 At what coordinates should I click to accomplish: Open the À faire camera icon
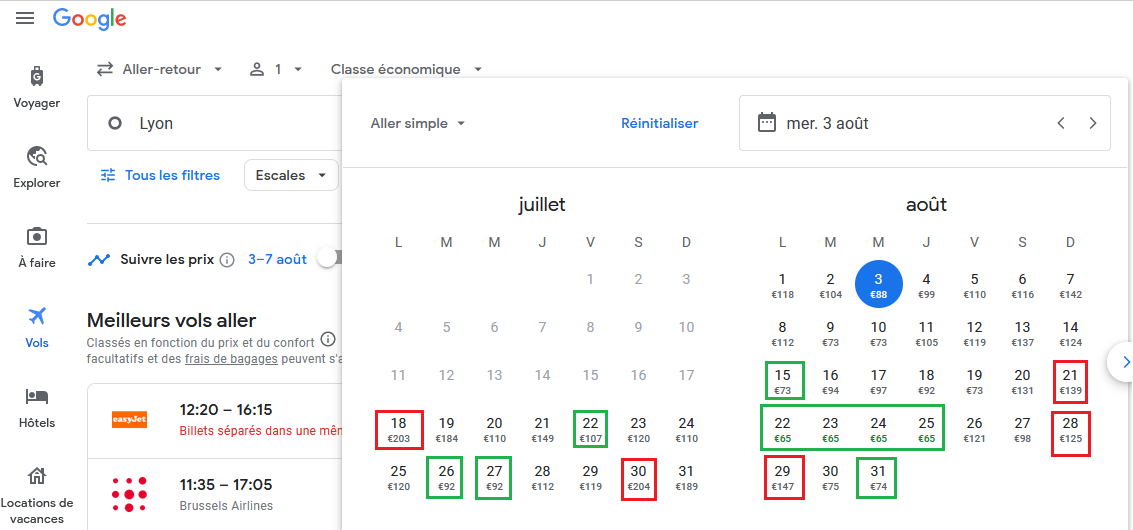point(37,236)
